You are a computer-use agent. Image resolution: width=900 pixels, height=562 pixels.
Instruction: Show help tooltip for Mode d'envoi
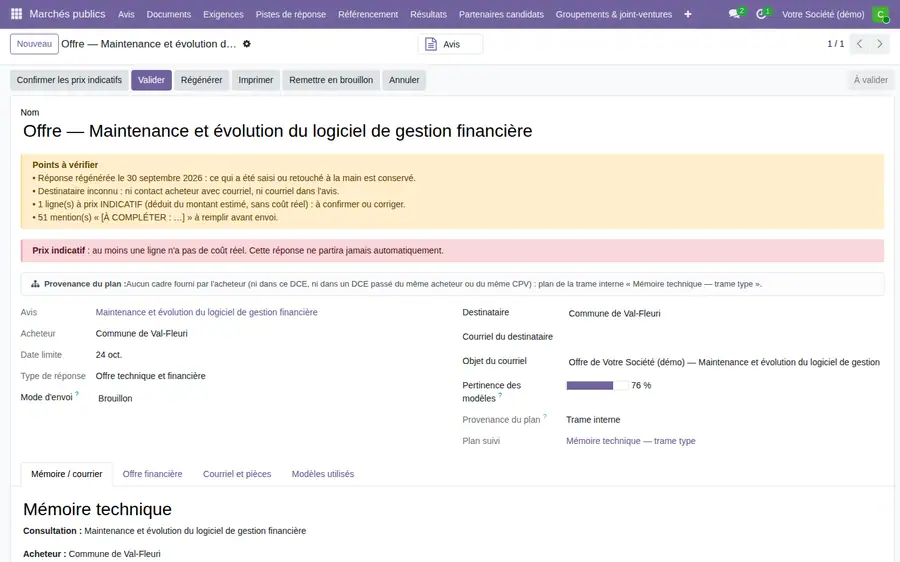click(77, 394)
